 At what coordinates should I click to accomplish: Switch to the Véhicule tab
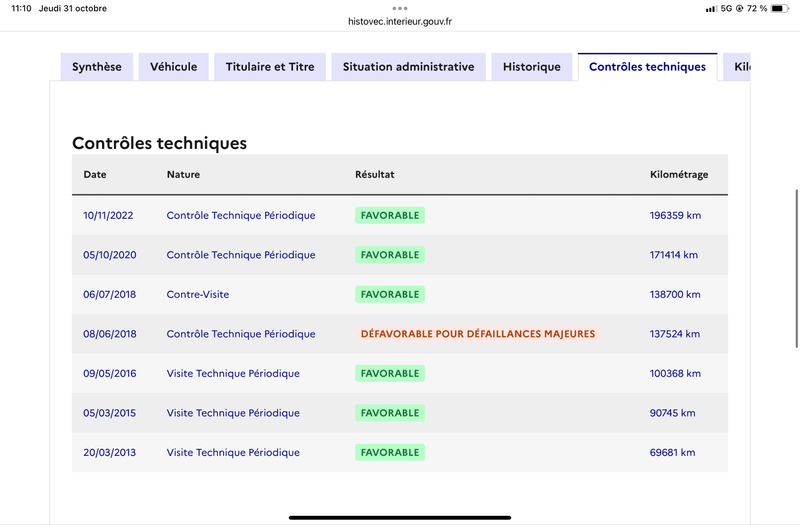point(173,67)
